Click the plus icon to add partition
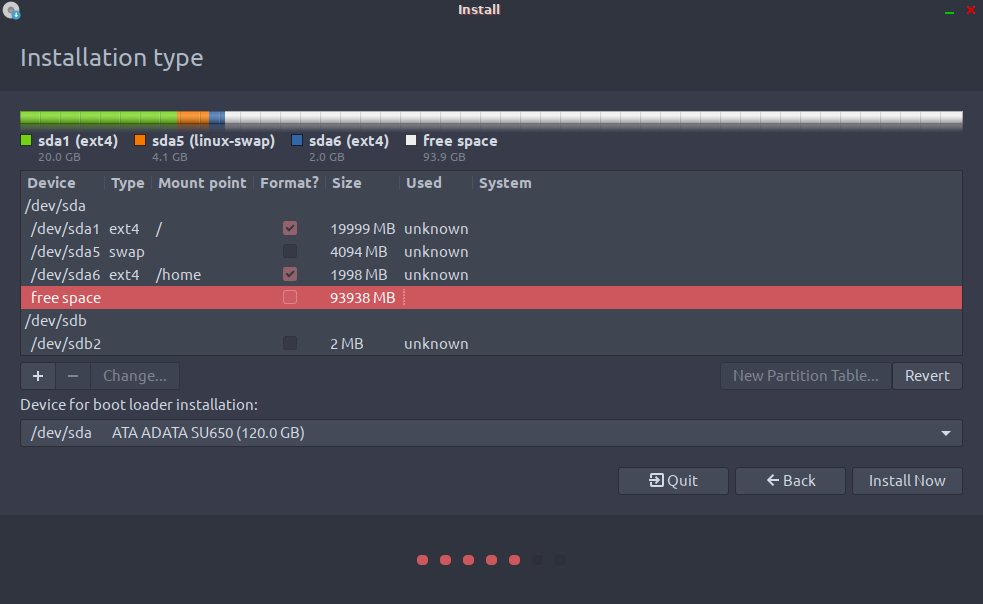 37,376
